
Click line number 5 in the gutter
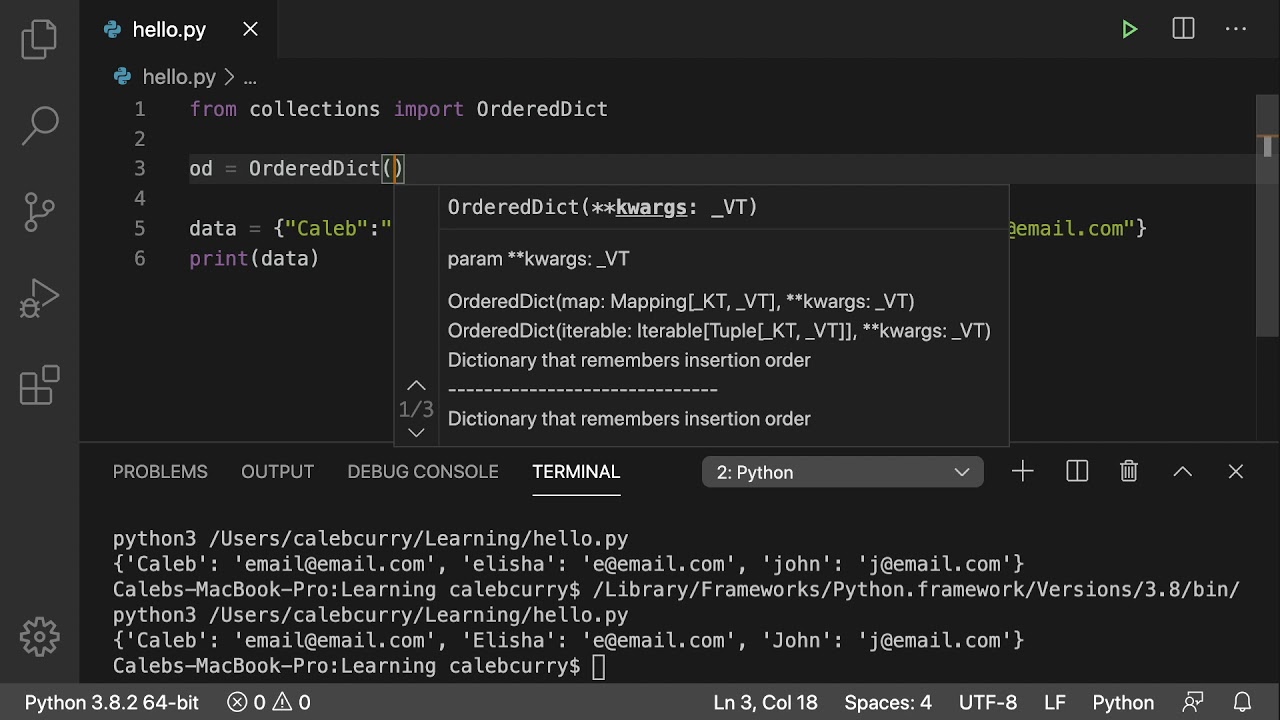tap(140, 229)
